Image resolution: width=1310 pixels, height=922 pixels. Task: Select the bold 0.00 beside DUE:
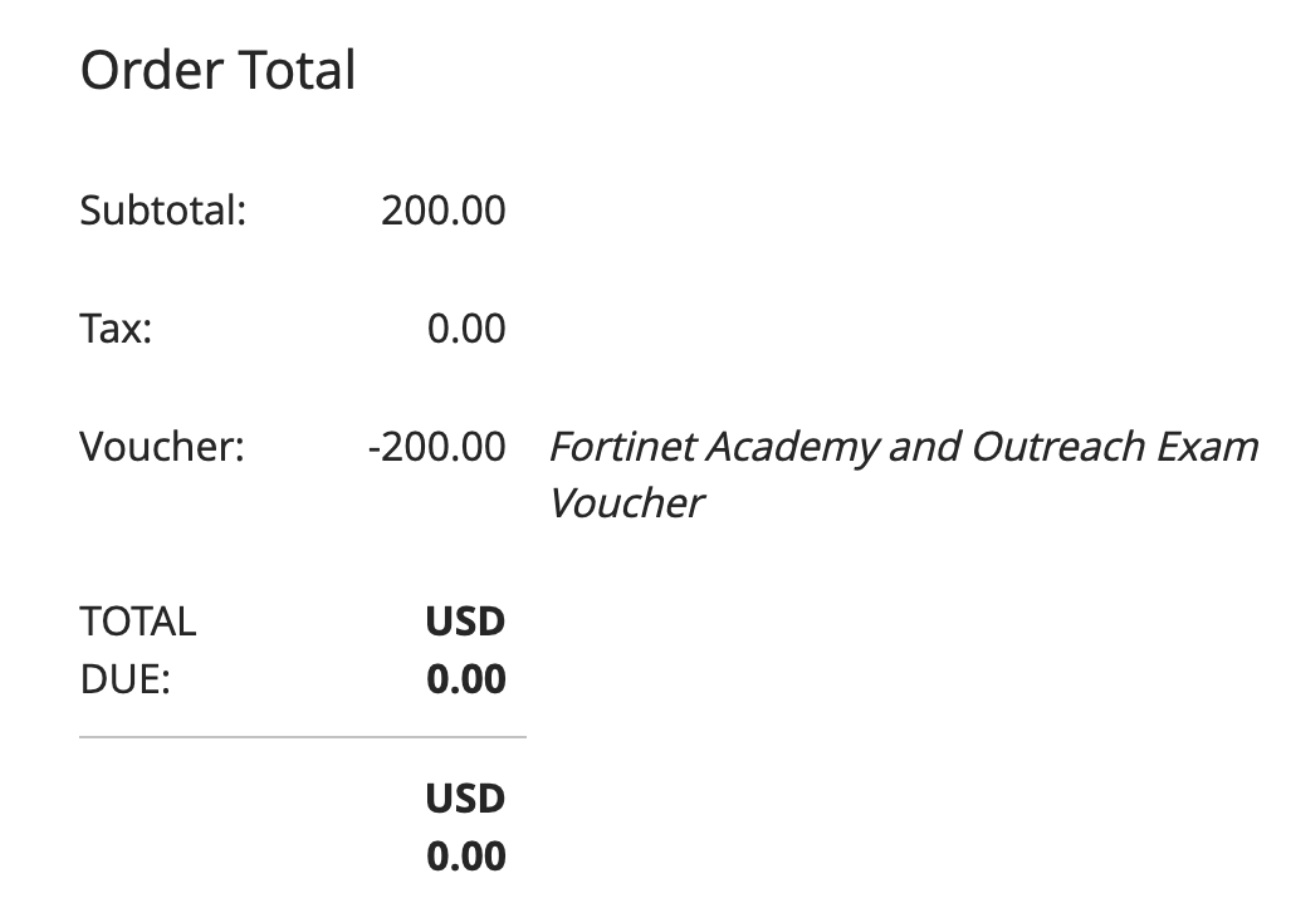tap(466, 680)
